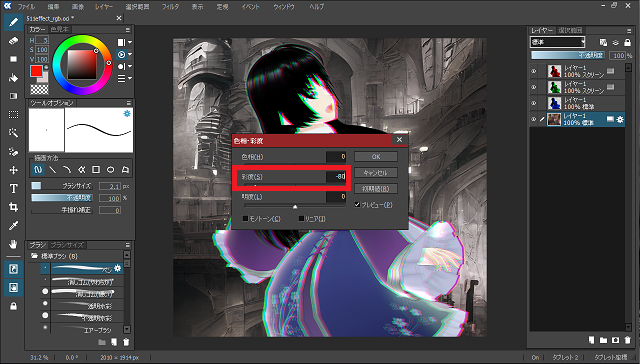640x364 pixels.
Task: Click the 彩度(S) value input field
Action: coord(336,177)
